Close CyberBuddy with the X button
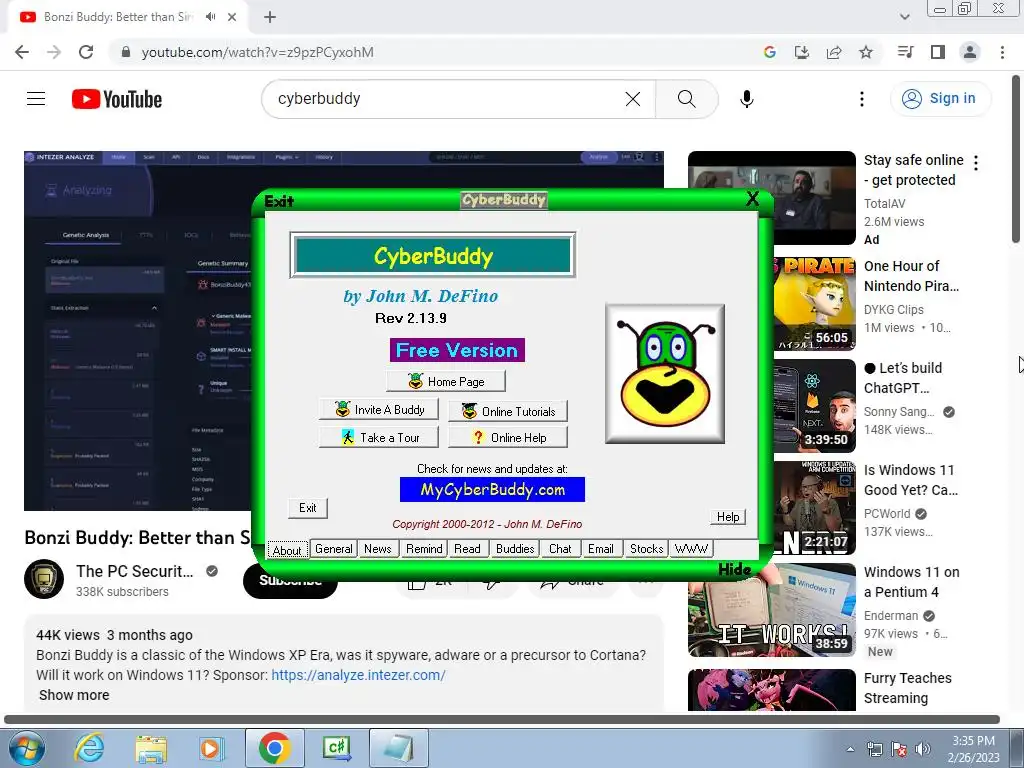Image resolution: width=1024 pixels, height=768 pixels. click(x=752, y=199)
